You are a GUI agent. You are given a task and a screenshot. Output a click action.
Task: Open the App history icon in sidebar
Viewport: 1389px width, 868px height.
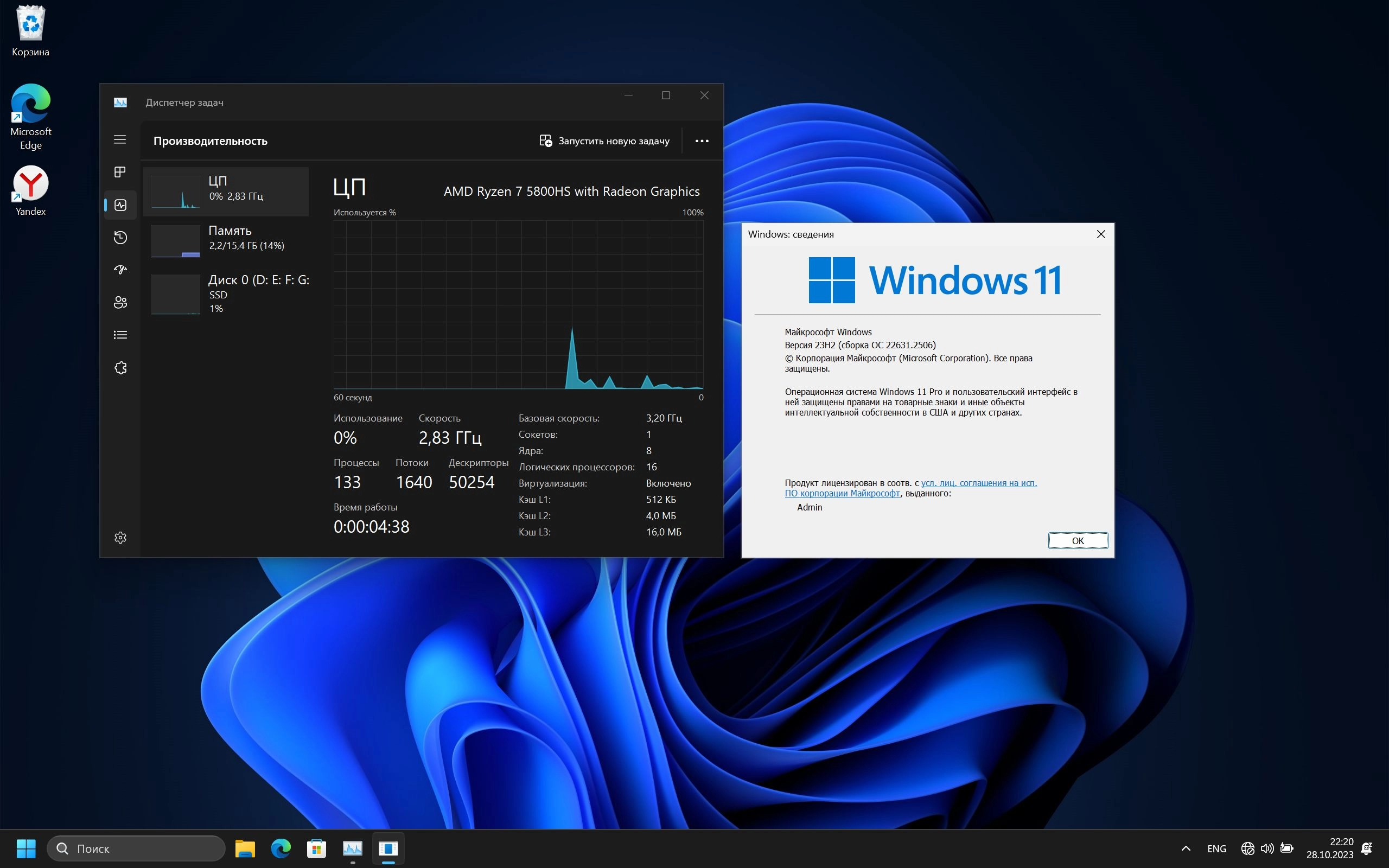120,238
